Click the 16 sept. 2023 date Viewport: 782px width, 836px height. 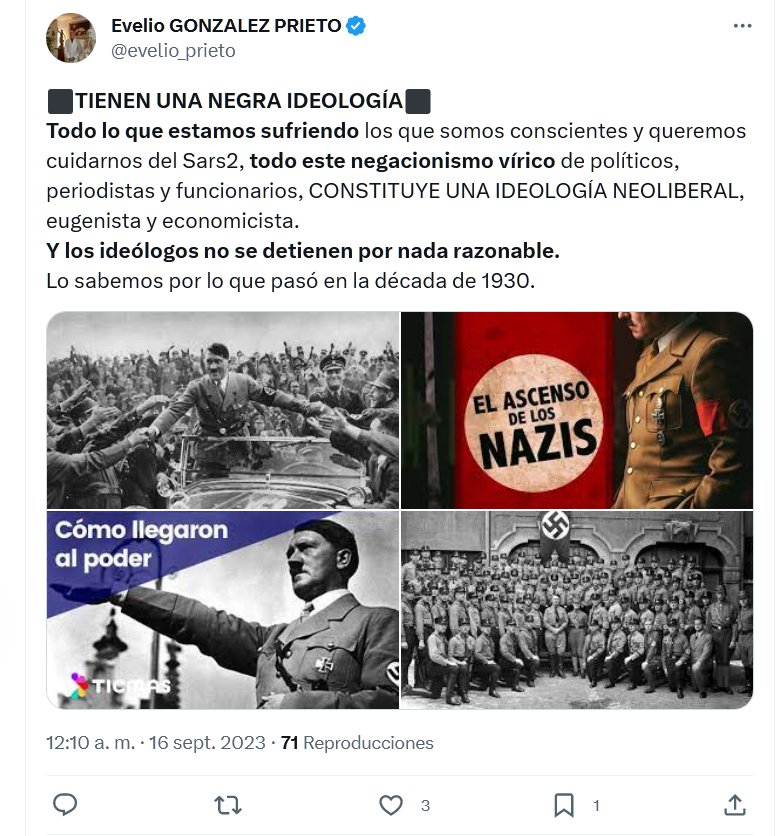pos(207,743)
